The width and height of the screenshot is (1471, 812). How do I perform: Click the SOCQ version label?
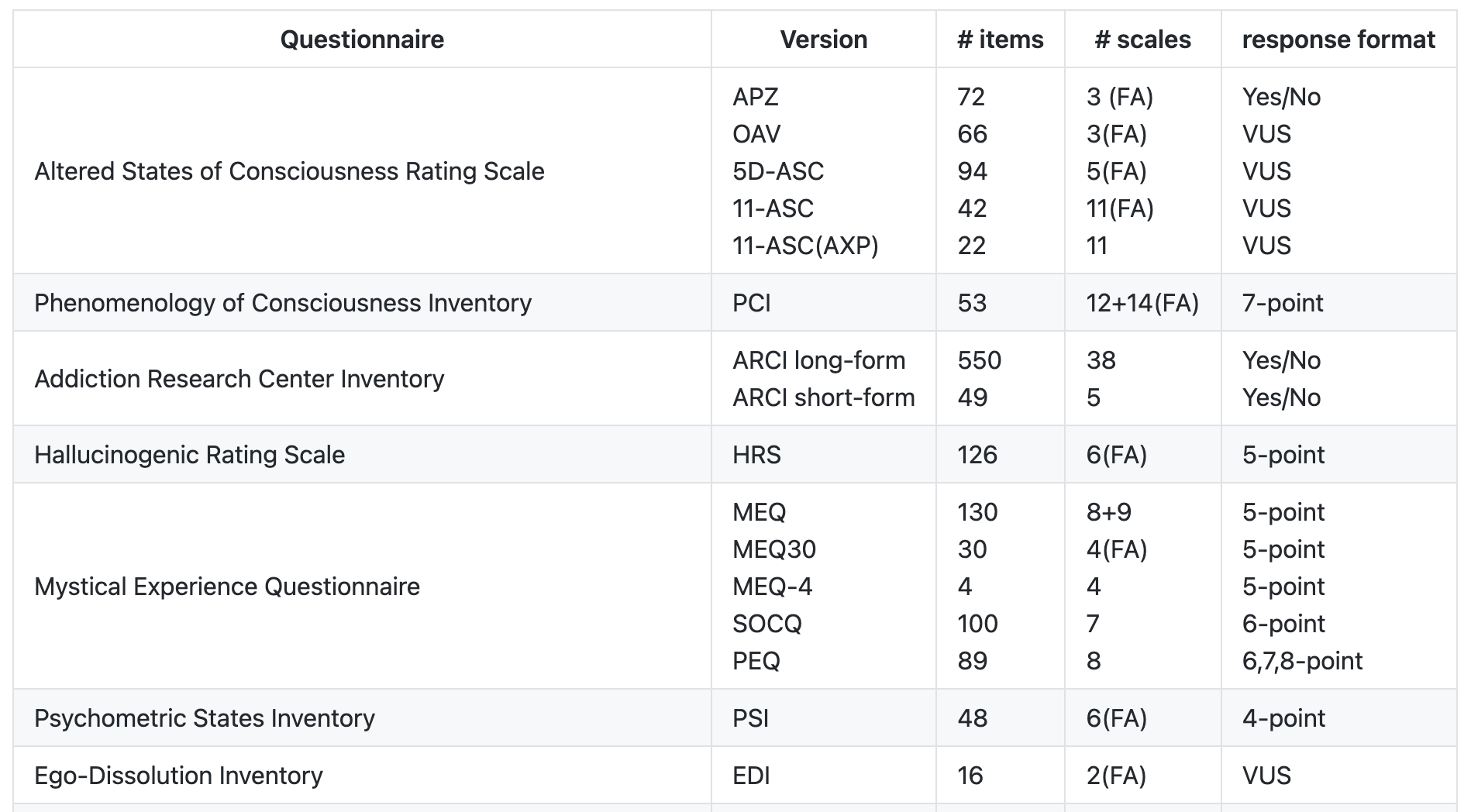(767, 623)
